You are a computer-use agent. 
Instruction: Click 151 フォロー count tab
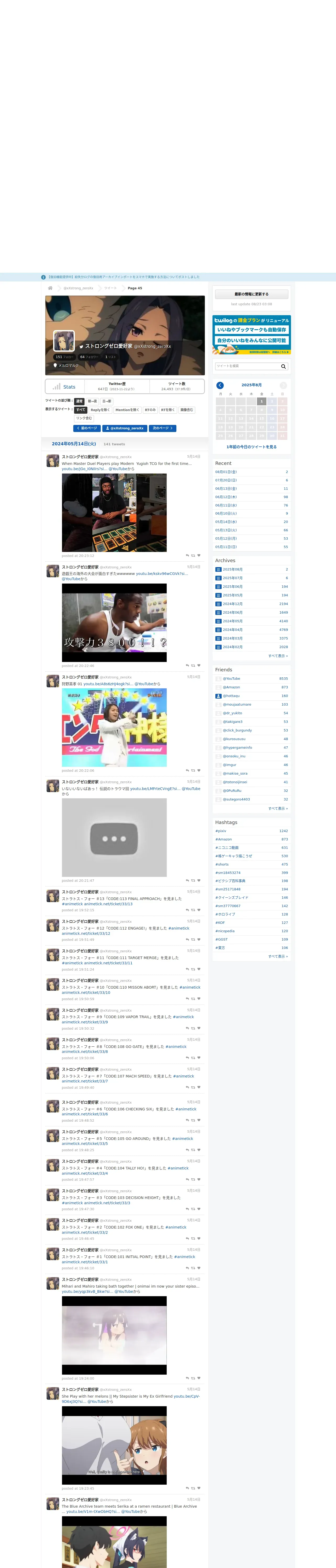pyautogui.click(x=64, y=357)
